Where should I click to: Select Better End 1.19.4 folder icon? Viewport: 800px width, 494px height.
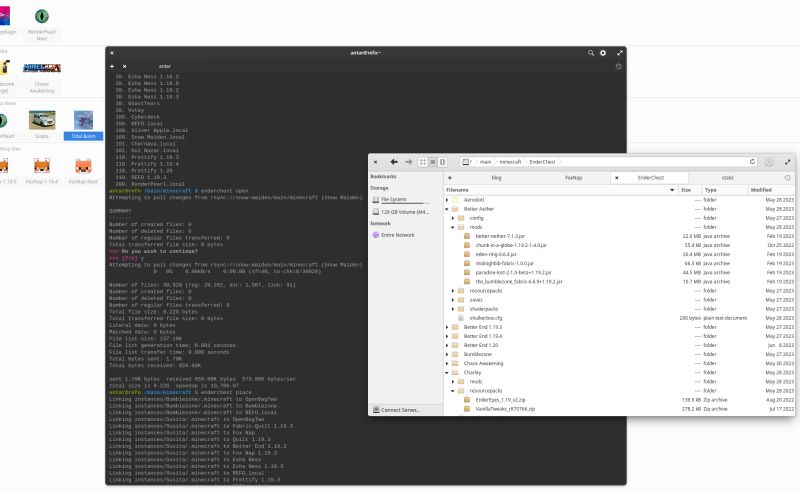pyautogui.click(x=455, y=336)
